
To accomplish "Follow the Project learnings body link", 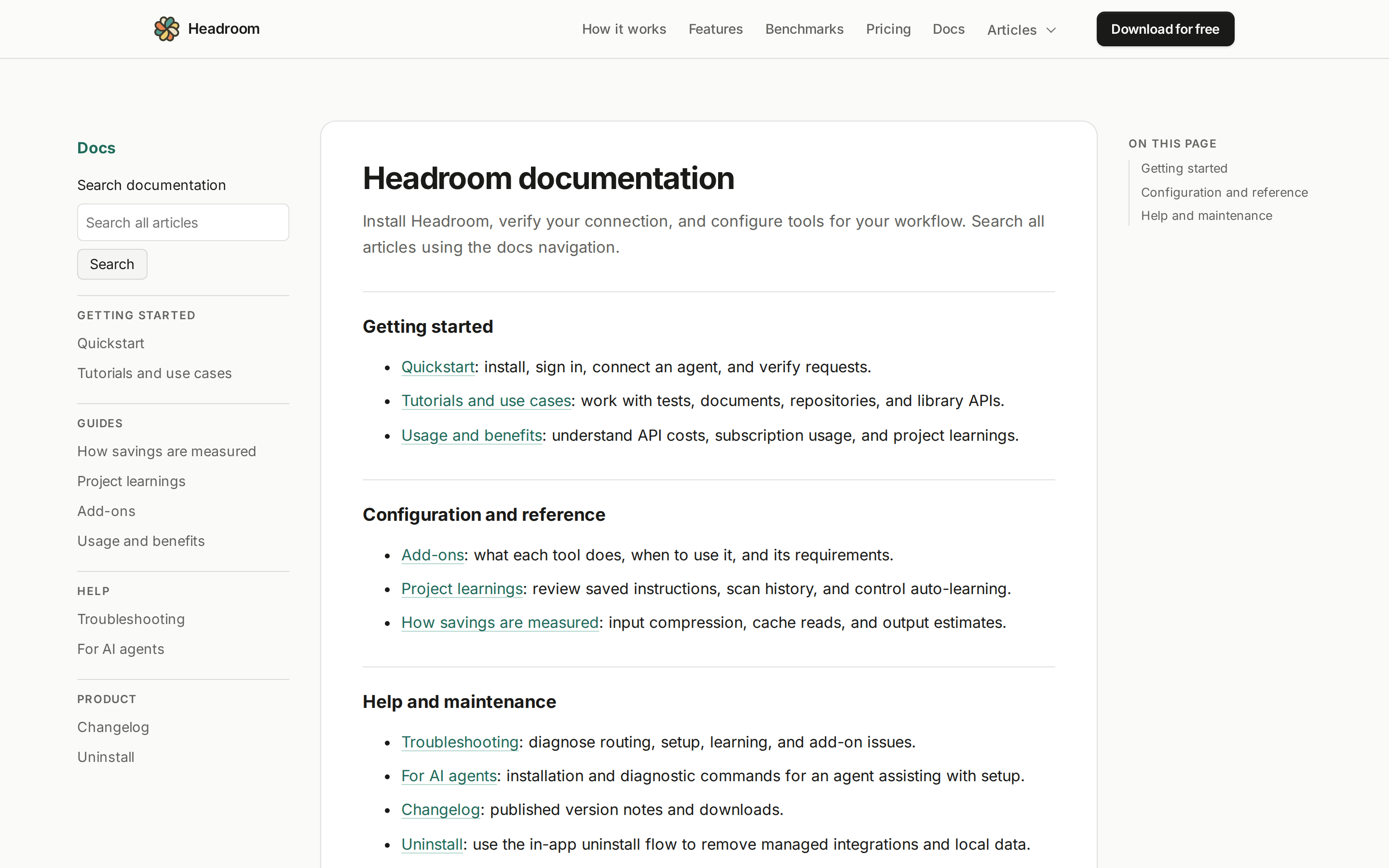I will [462, 589].
